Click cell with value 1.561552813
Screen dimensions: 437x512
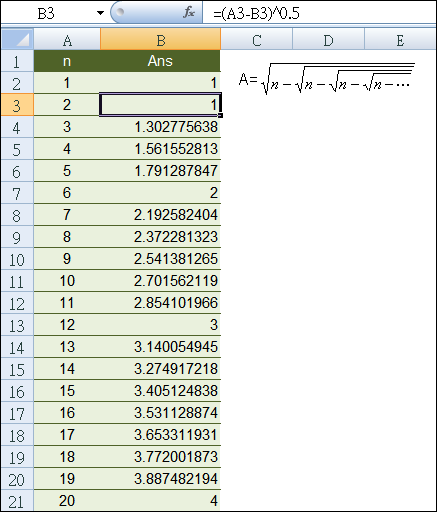[x=160, y=149]
